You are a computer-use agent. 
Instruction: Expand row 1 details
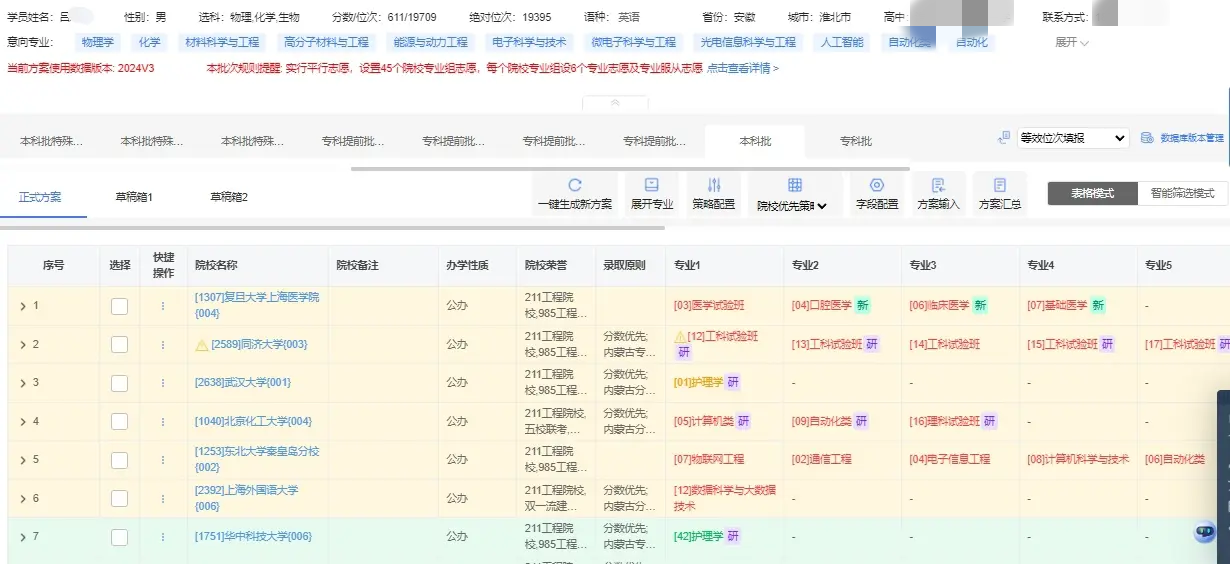coord(23,306)
